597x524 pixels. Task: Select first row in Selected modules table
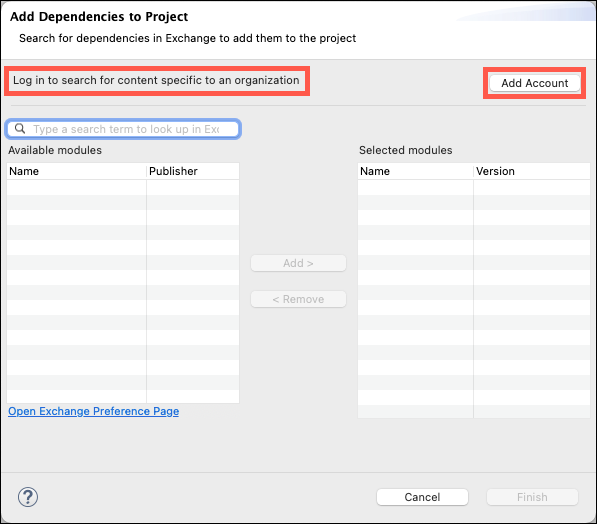pos(474,187)
